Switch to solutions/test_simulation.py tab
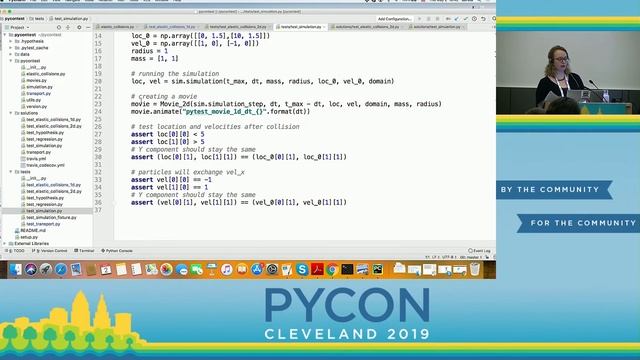Image resolution: width=640 pixels, height=360 pixels. pos(437,27)
